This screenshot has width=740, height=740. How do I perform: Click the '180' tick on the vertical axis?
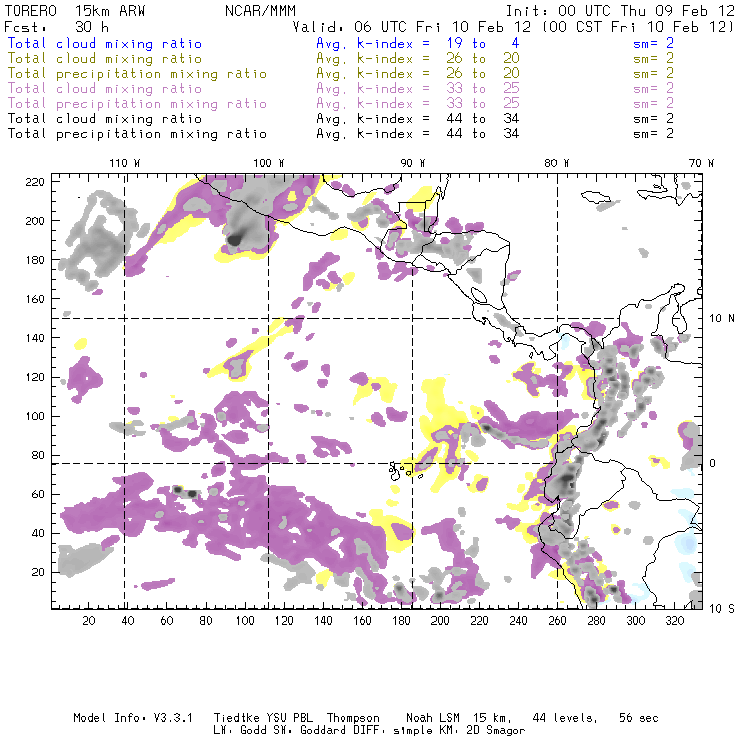point(35,260)
